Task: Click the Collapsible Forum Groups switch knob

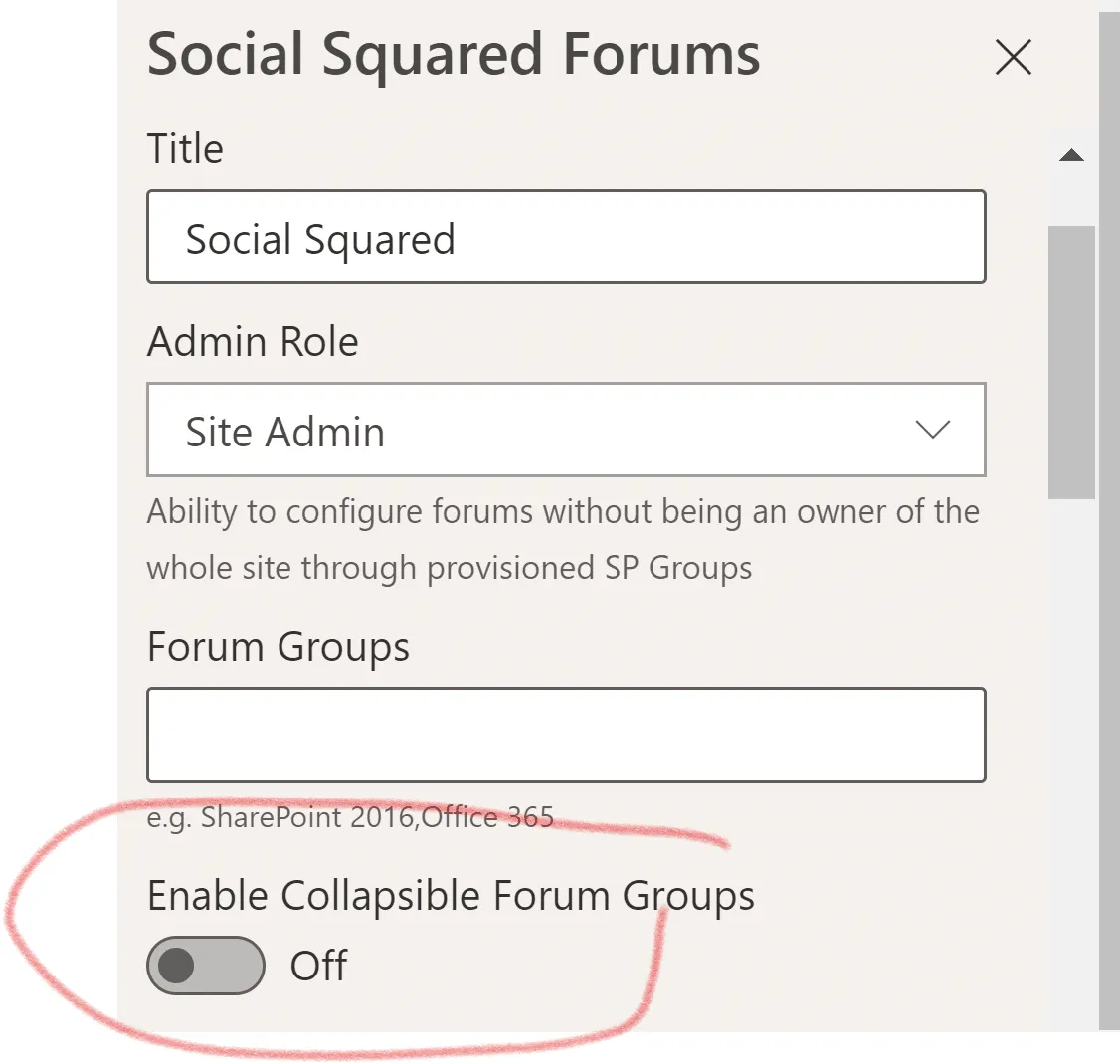Action: point(179,965)
